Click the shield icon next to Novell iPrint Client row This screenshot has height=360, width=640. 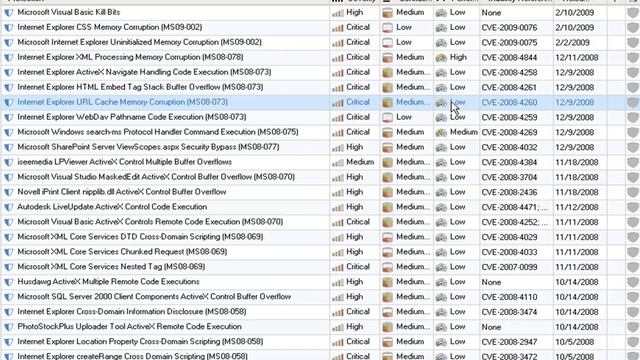pyautogui.click(x=9, y=192)
